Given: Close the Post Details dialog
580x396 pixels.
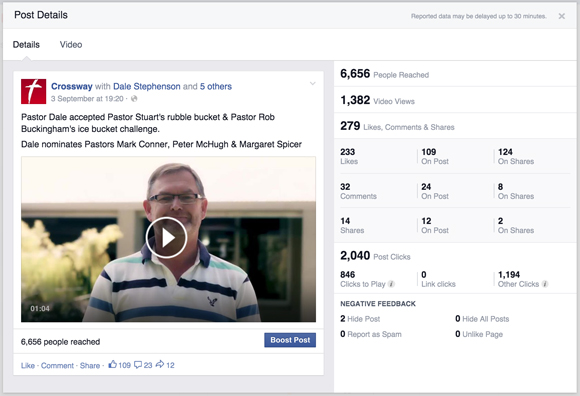Looking at the screenshot, I should [x=562, y=16].
